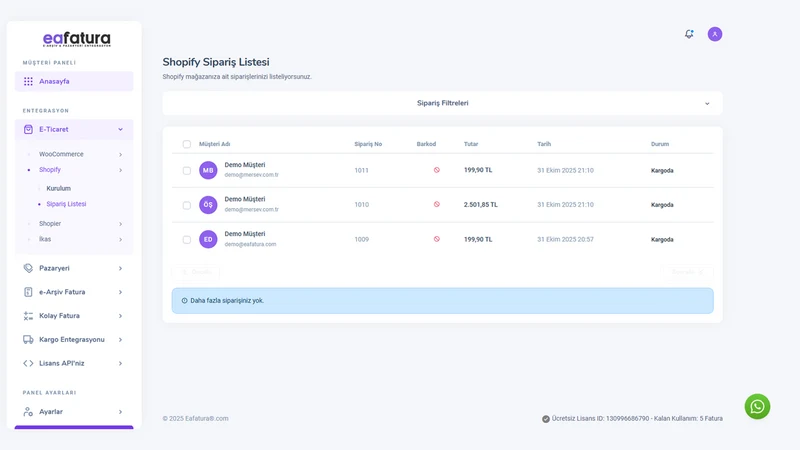Click the amount 2.501,85 TL

[481, 205]
